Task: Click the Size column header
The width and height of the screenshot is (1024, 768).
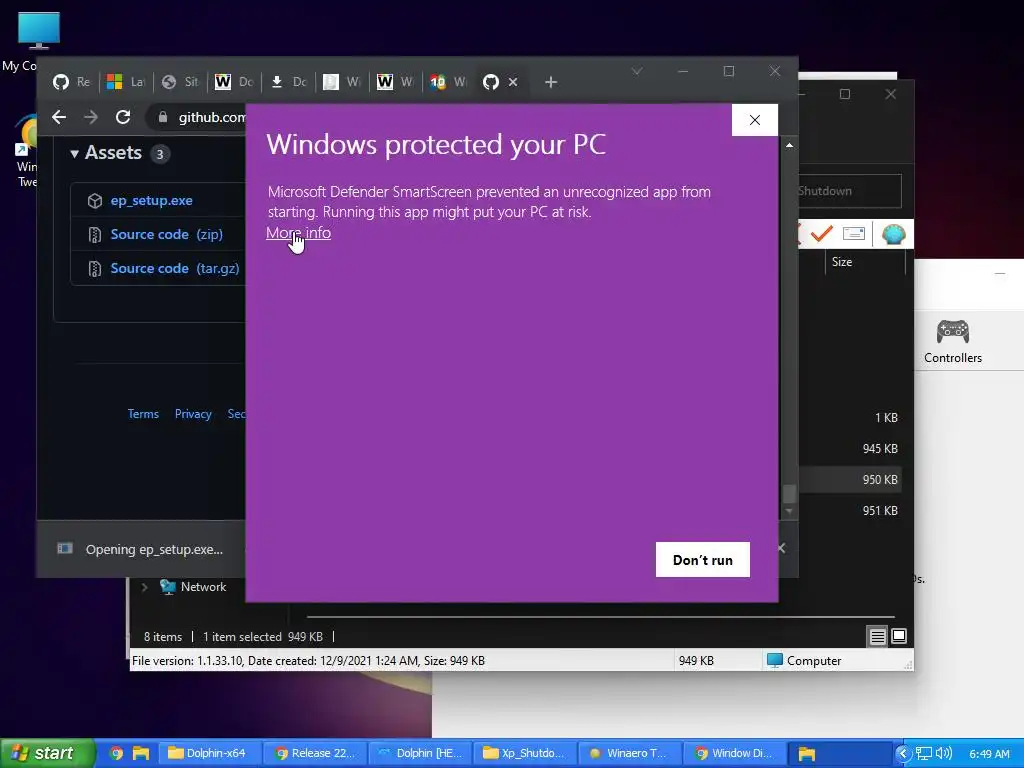Action: [842, 262]
